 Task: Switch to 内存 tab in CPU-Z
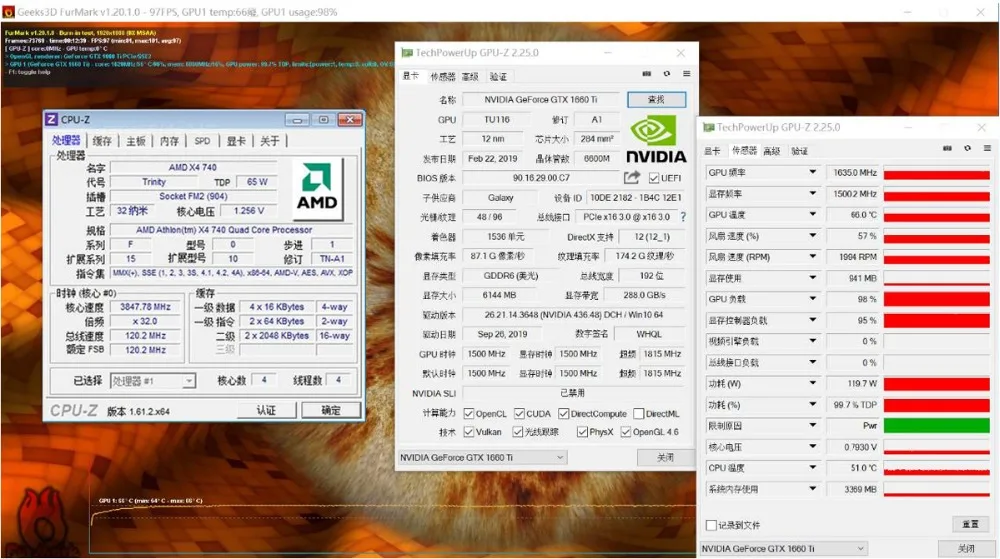tap(169, 141)
